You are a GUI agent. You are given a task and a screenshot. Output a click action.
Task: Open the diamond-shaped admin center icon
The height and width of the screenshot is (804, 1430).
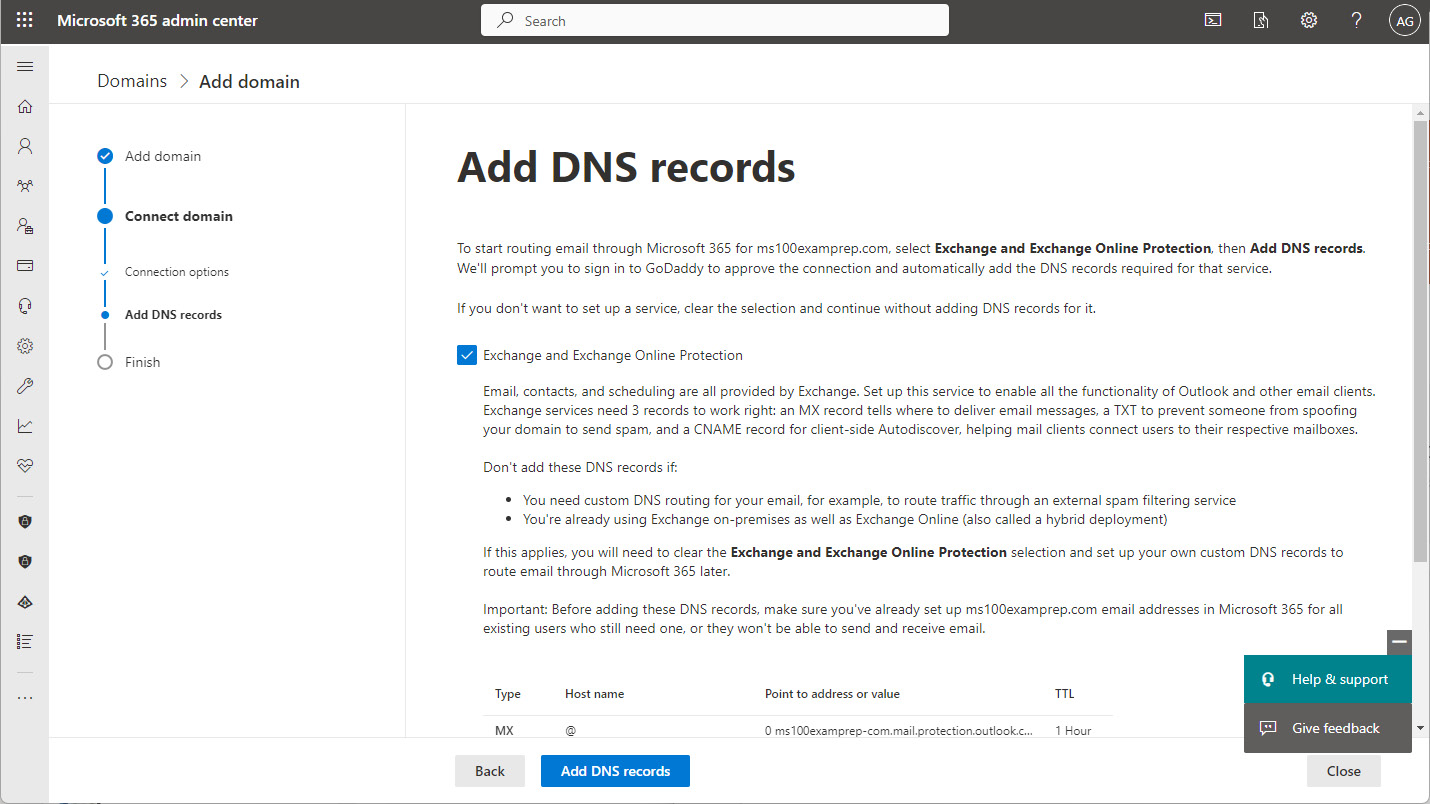point(25,602)
